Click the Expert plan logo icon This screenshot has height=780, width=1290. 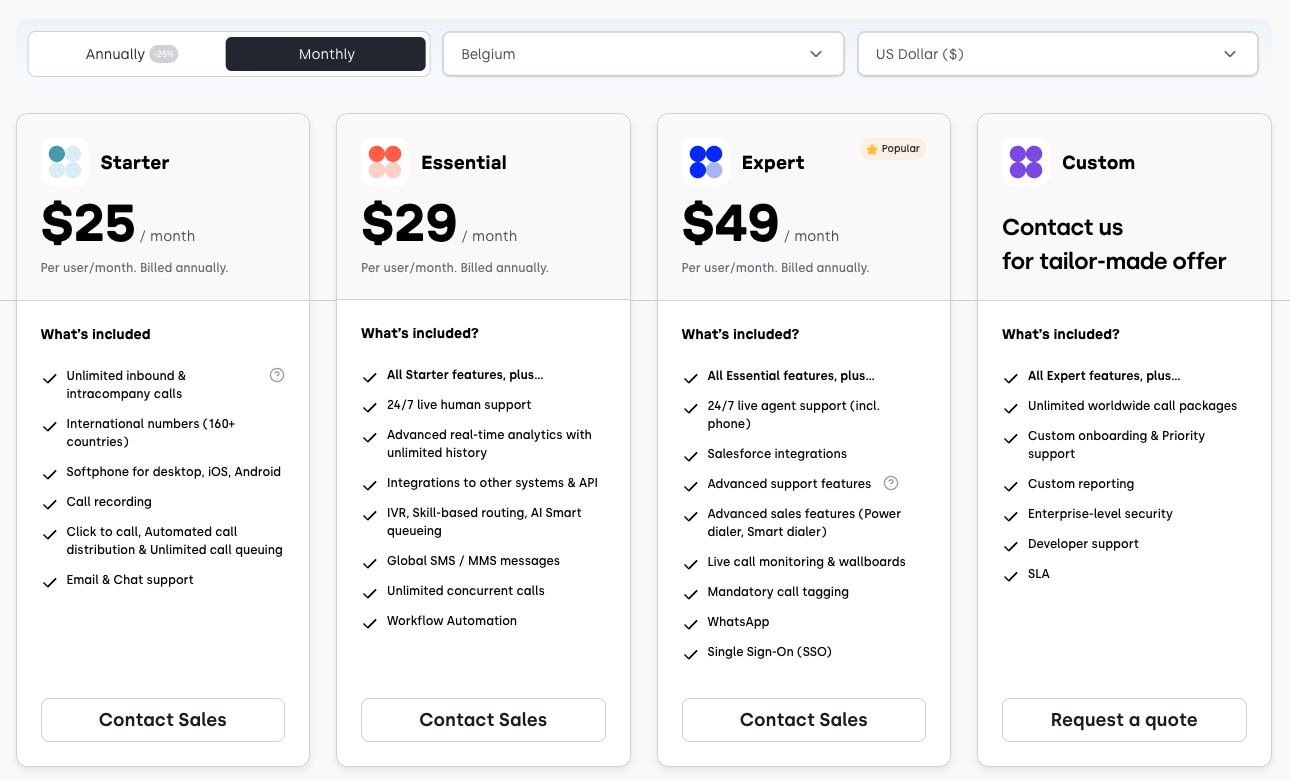pyautogui.click(x=706, y=162)
